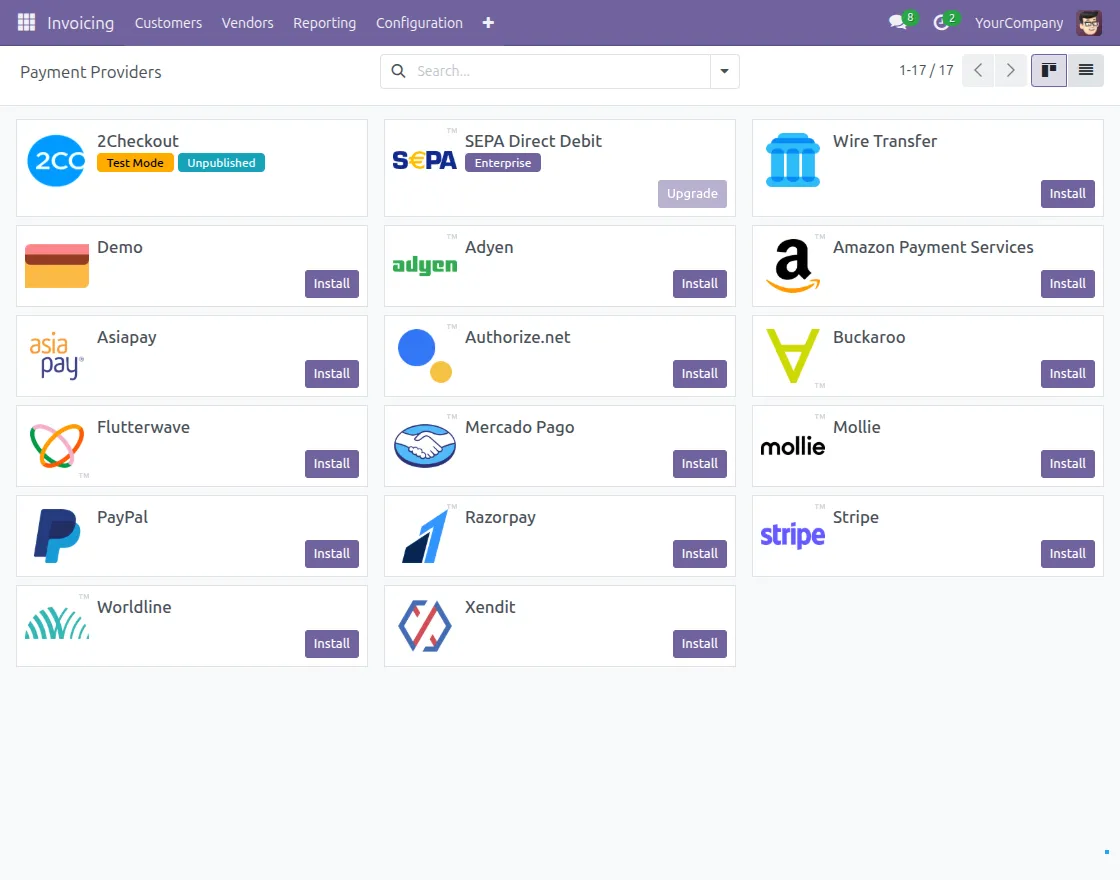
Task: Click the next page chevron
Action: [x=1011, y=70]
